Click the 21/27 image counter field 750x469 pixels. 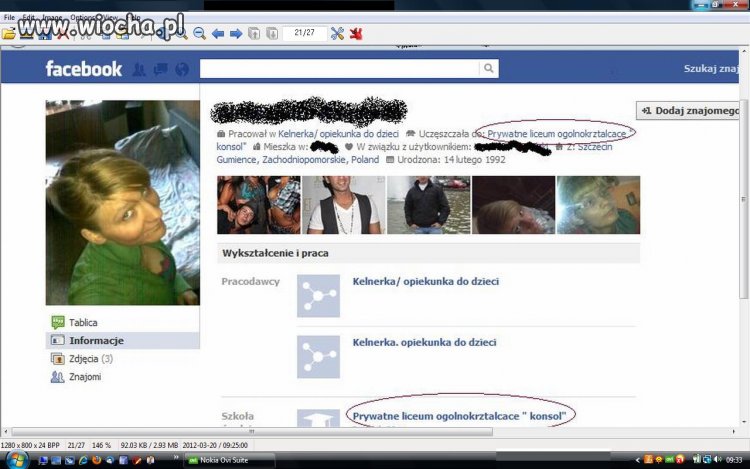(305, 33)
